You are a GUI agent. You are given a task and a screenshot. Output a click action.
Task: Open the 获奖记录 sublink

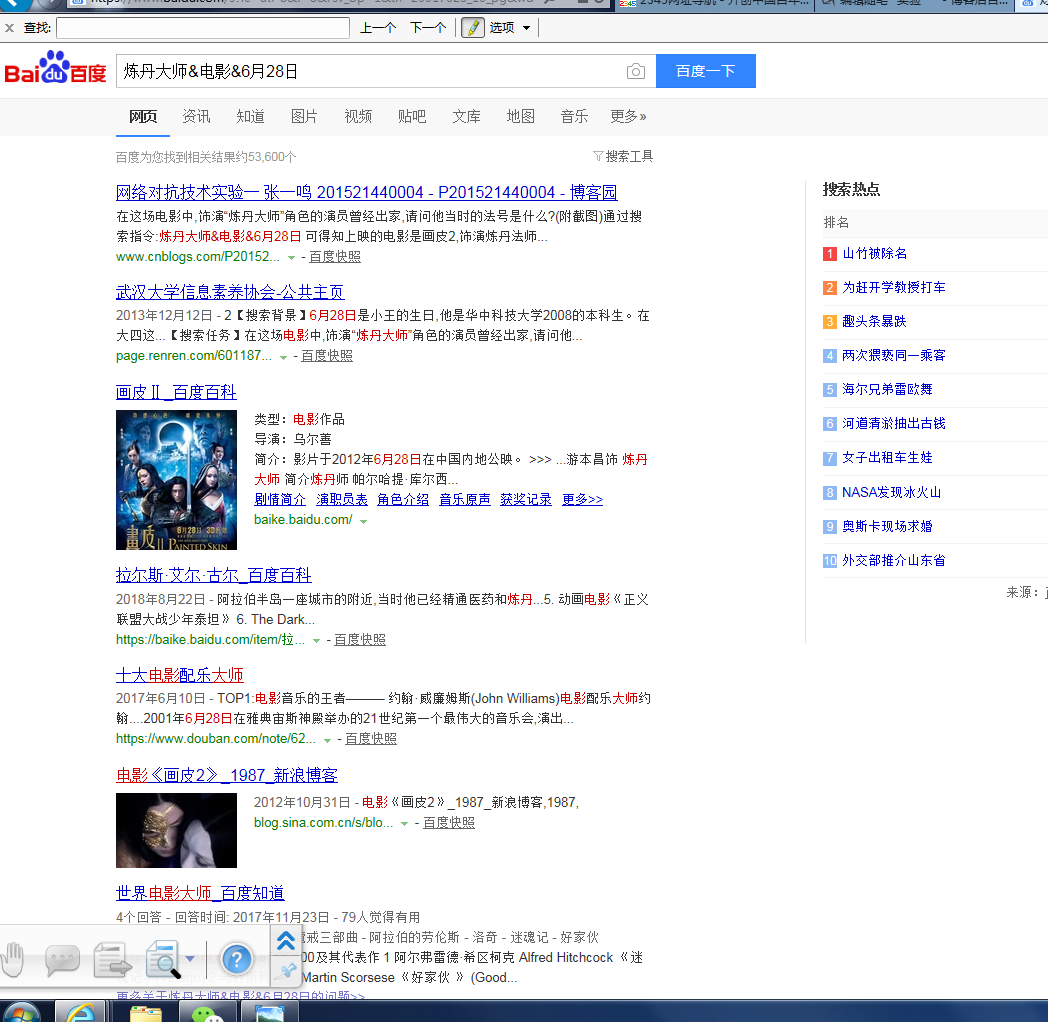click(x=526, y=499)
